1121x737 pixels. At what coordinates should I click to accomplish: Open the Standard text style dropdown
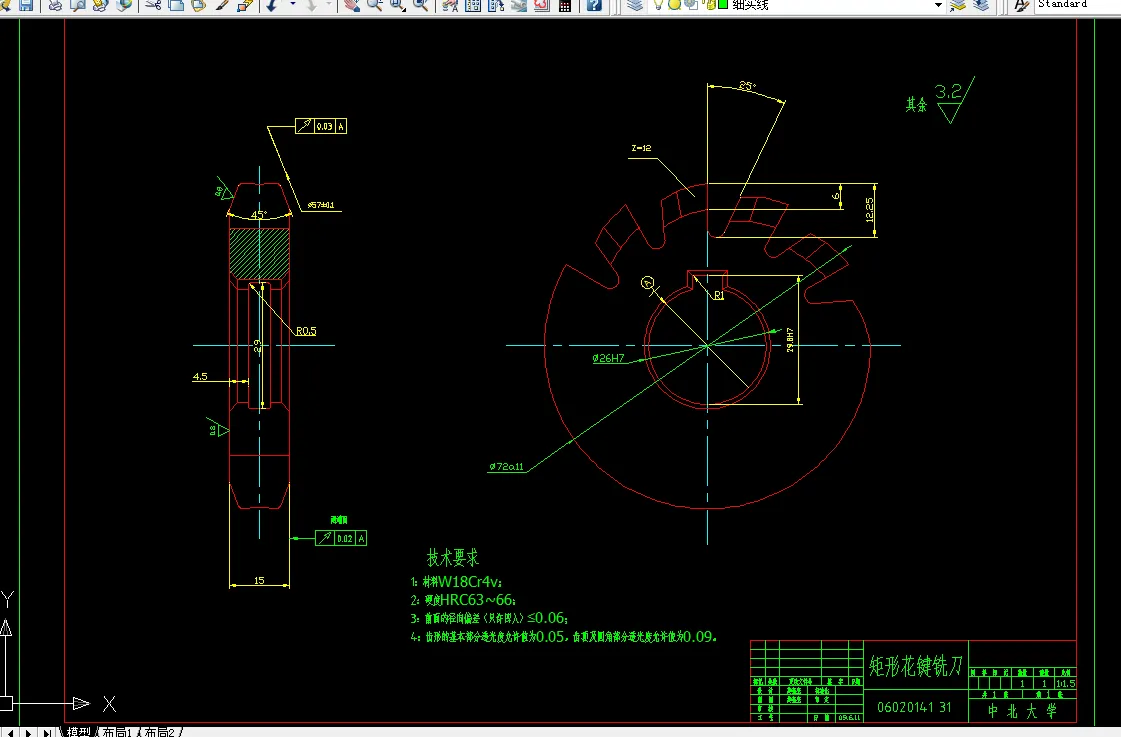(x=1078, y=5)
